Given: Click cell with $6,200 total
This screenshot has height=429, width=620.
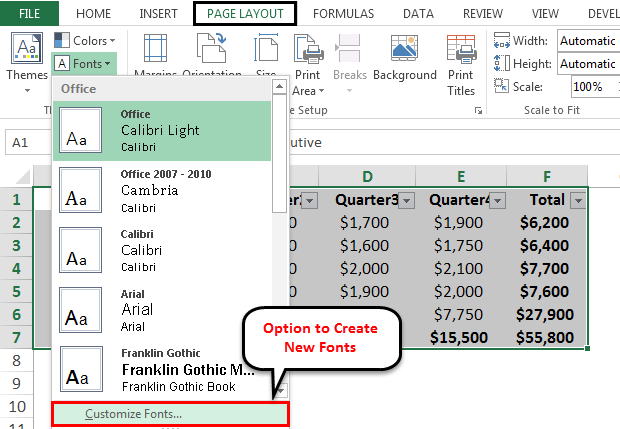Looking at the screenshot, I should pos(547,223).
